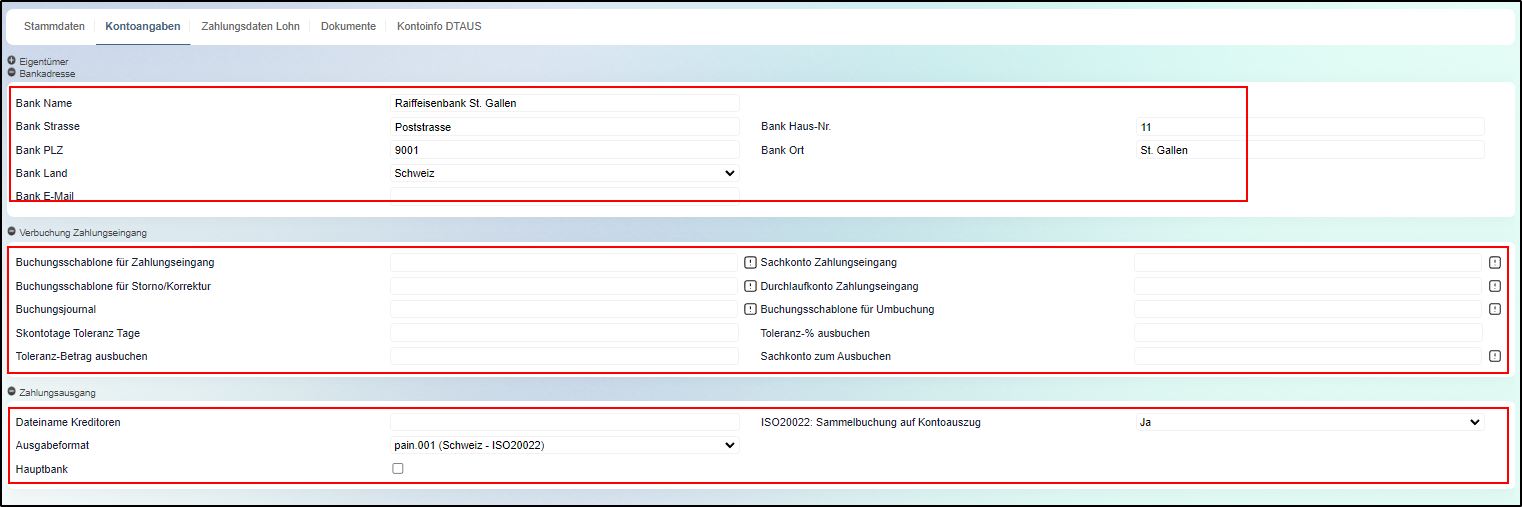Open the Zahlungsdaten Lohn tab
Screen dimensions: 1522x507
click(x=250, y=26)
